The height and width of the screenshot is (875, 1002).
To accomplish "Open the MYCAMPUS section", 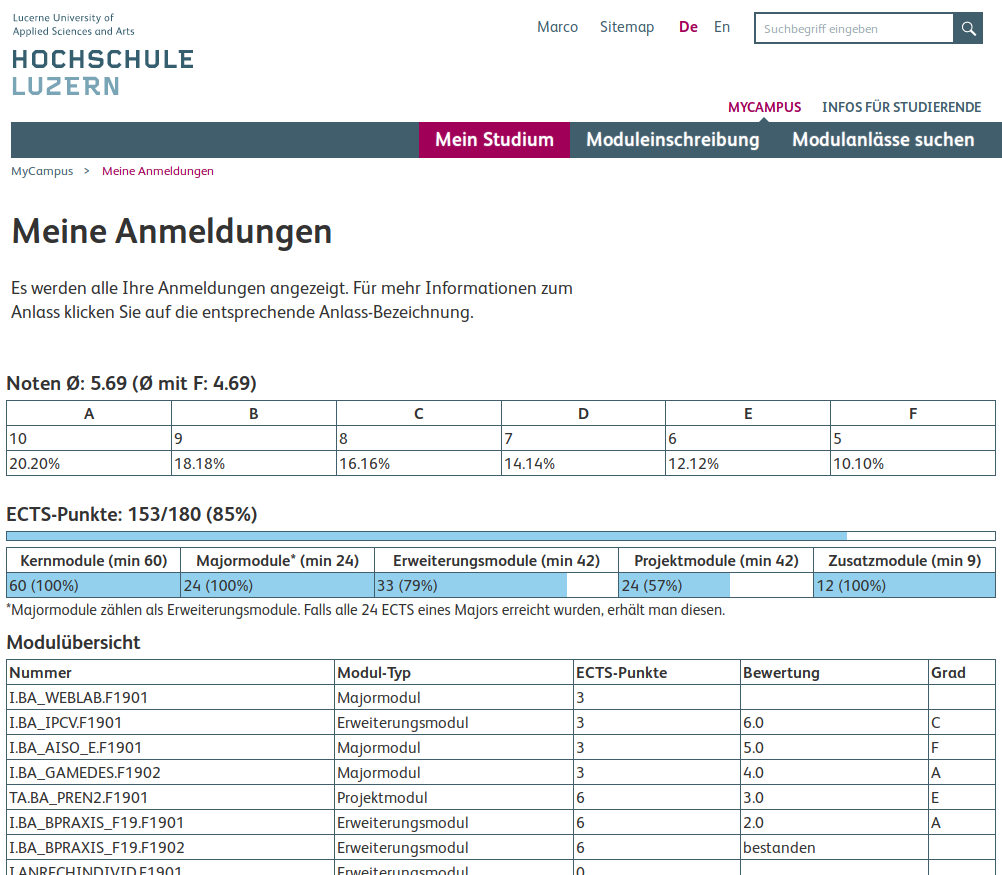I will pos(764,107).
